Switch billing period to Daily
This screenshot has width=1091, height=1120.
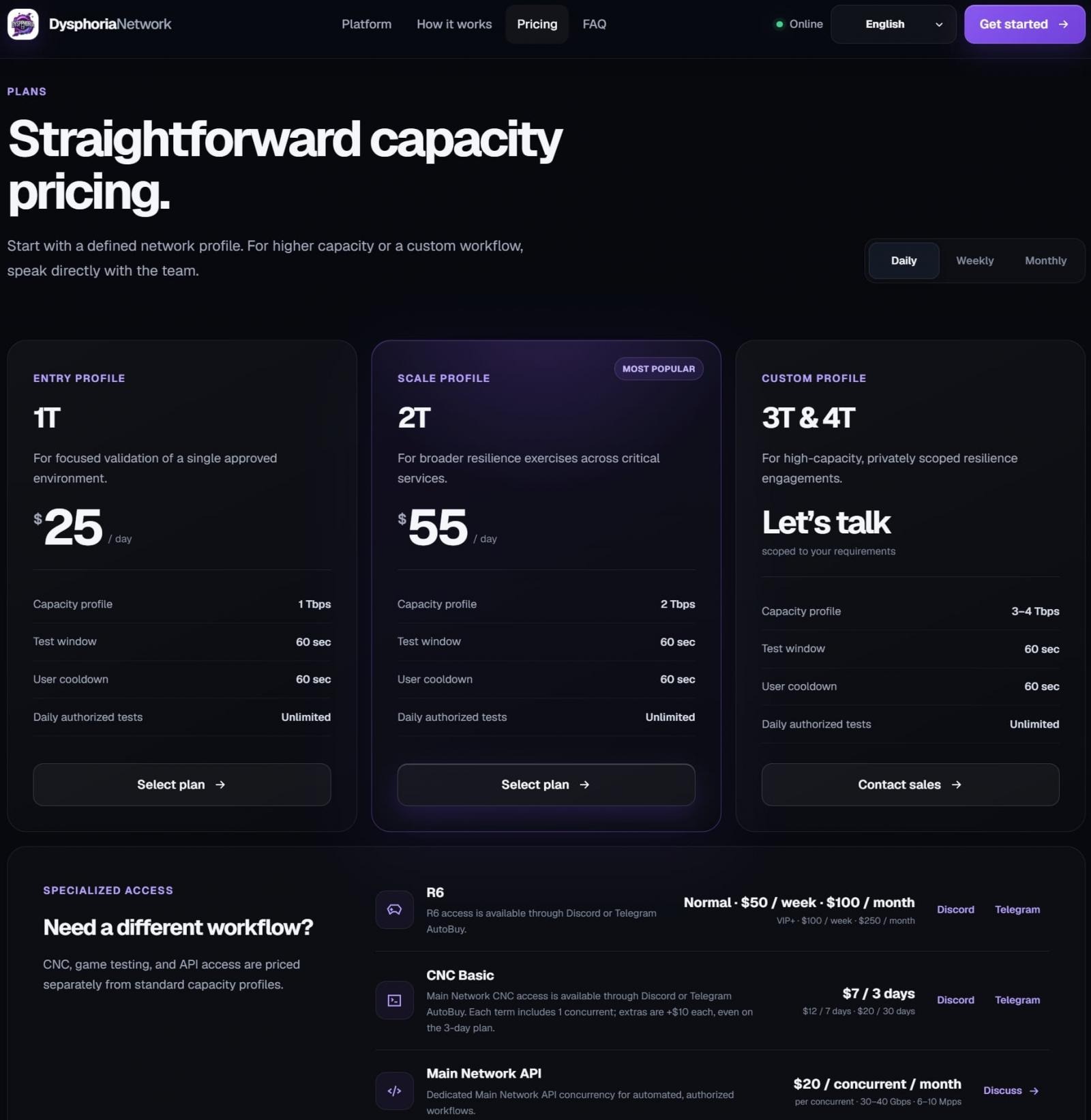pyautogui.click(x=903, y=261)
